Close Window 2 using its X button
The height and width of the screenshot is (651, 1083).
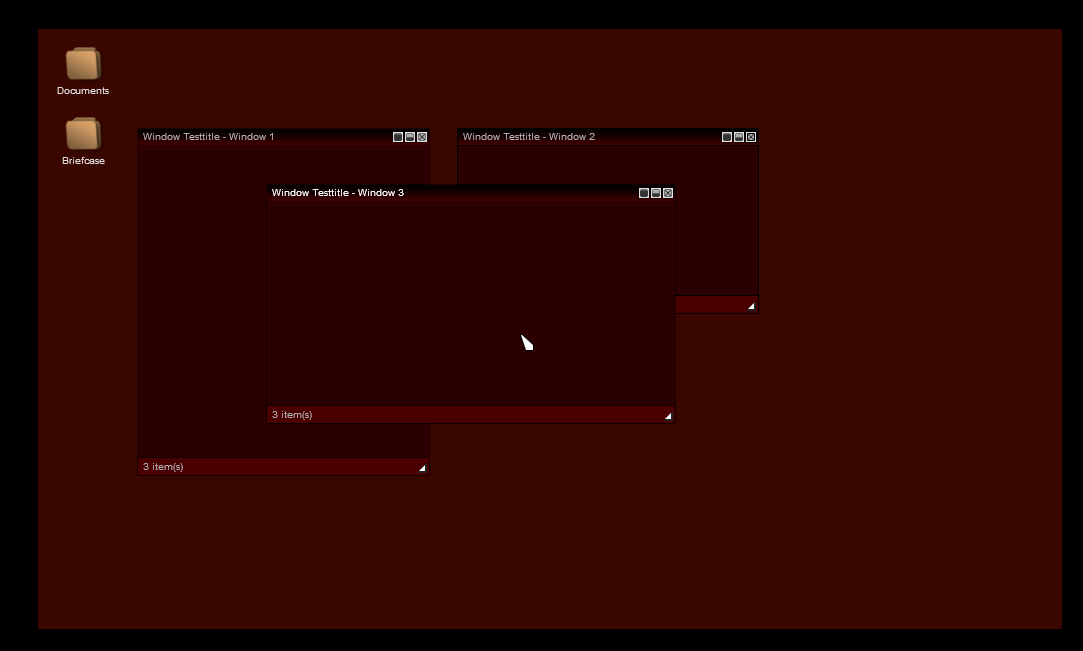(x=751, y=137)
